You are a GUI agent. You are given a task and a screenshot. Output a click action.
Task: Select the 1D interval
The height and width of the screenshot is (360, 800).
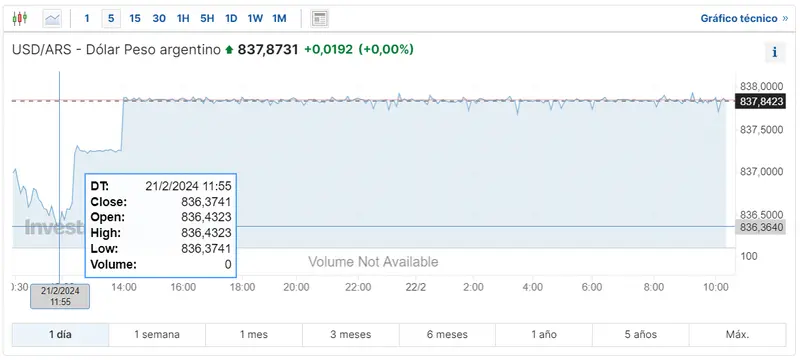tap(231, 19)
